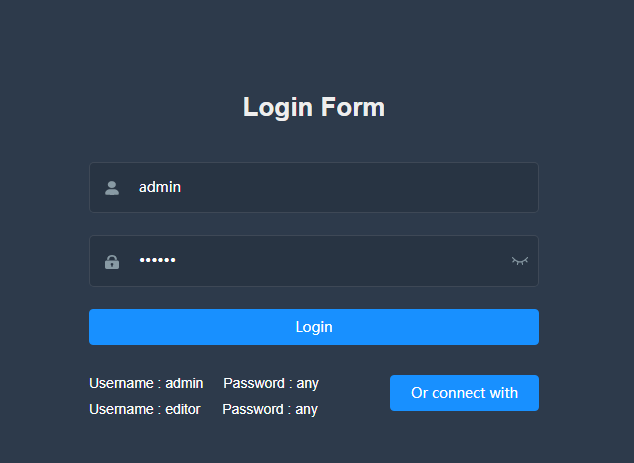Click Password : any beside the admin hint

(x=271, y=383)
